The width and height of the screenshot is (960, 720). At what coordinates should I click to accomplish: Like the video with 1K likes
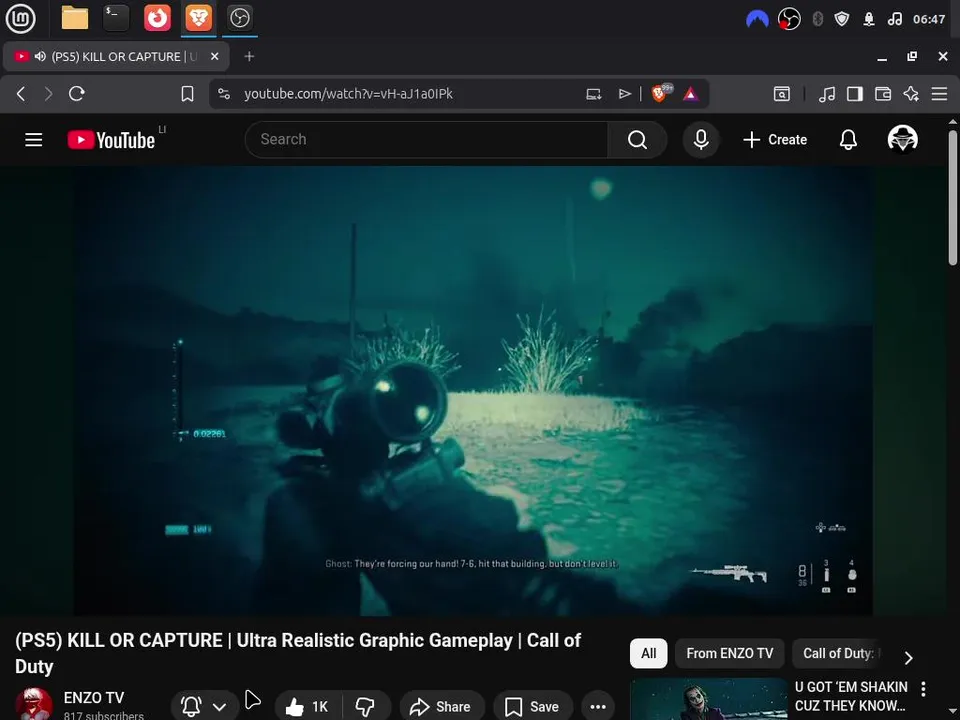pos(308,707)
